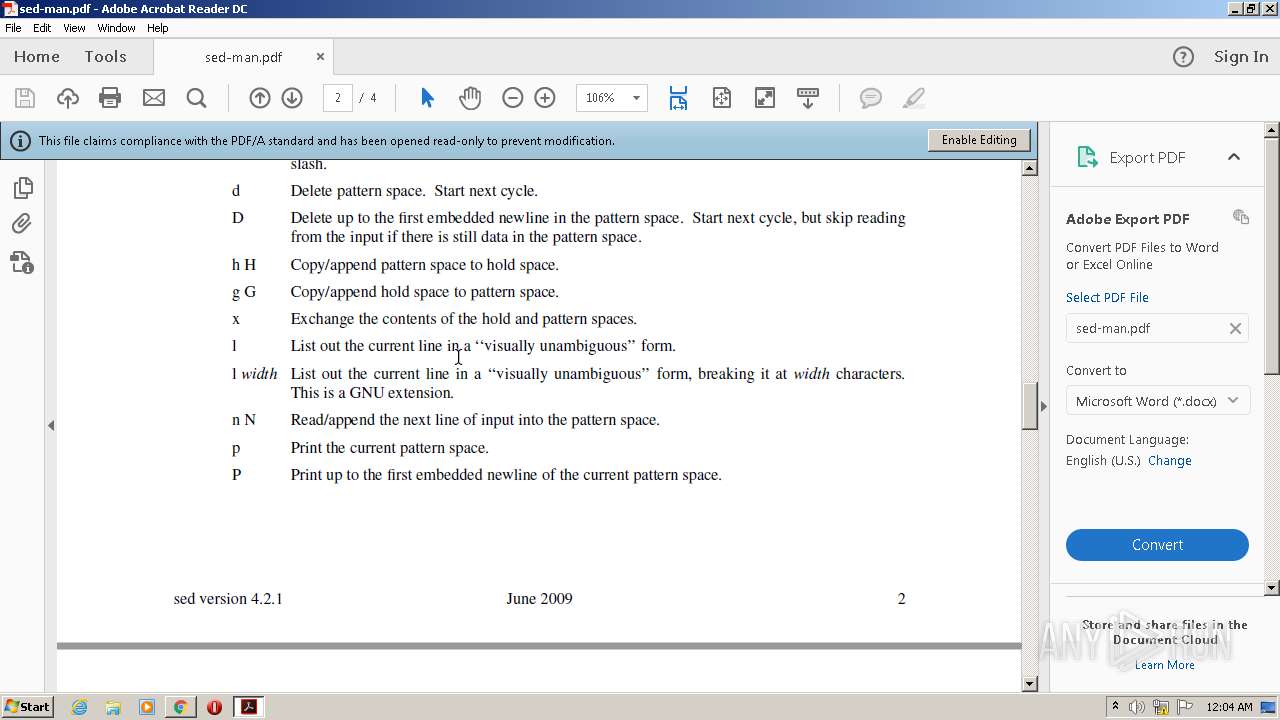Activate the Selection arrow tool
This screenshot has width=1280, height=720.
tap(428, 98)
